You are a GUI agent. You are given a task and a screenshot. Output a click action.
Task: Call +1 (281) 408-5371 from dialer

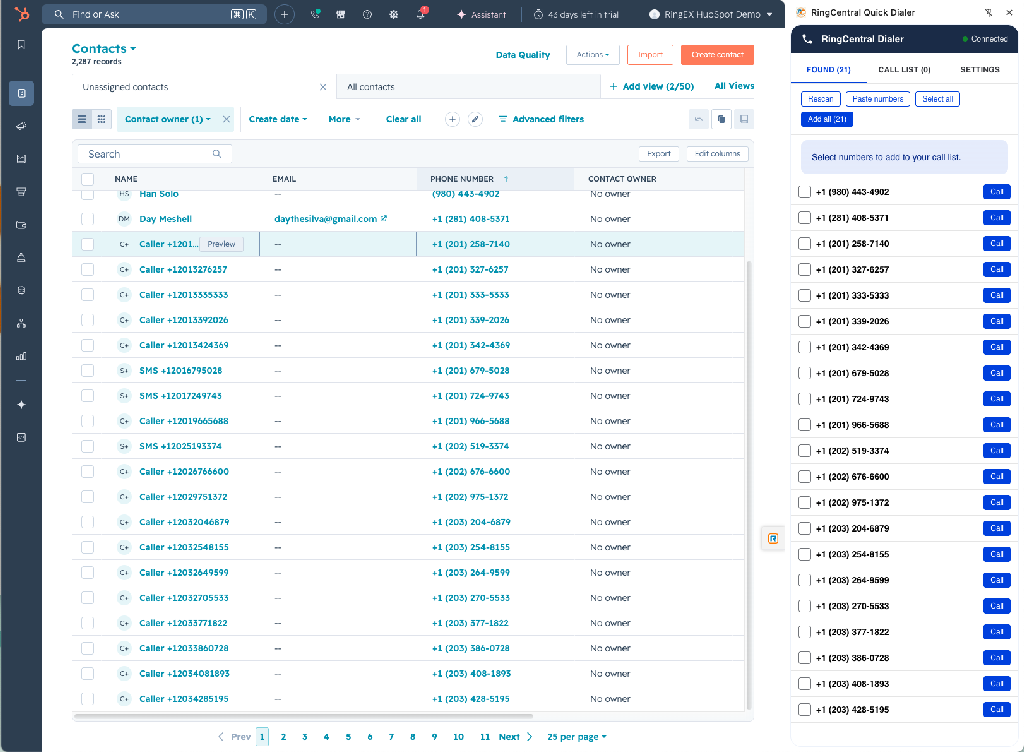point(997,217)
